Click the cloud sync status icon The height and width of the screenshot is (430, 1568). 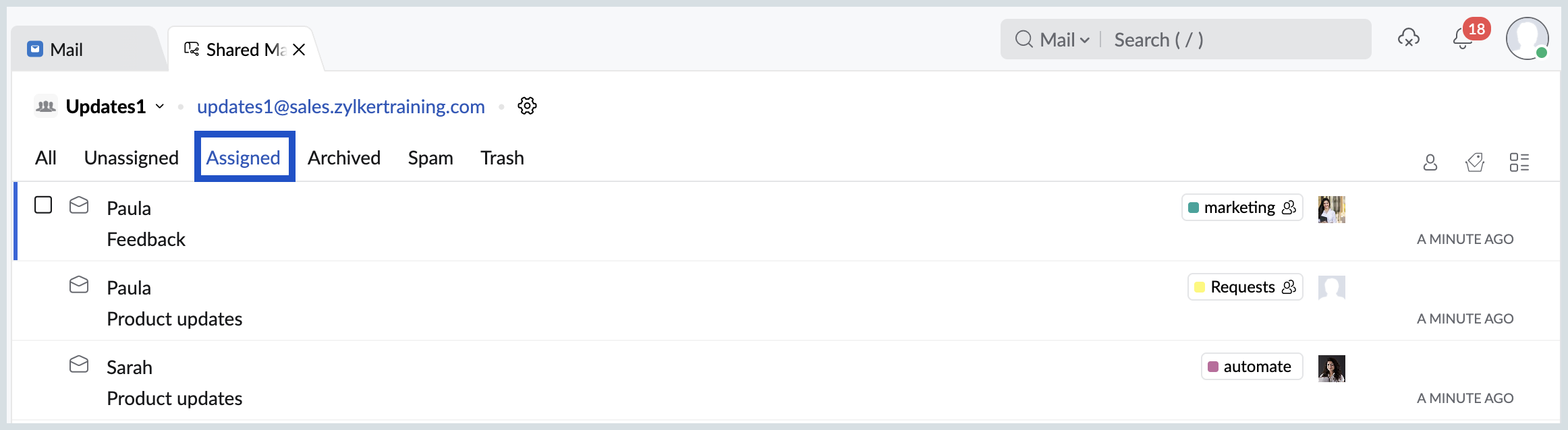click(1408, 38)
